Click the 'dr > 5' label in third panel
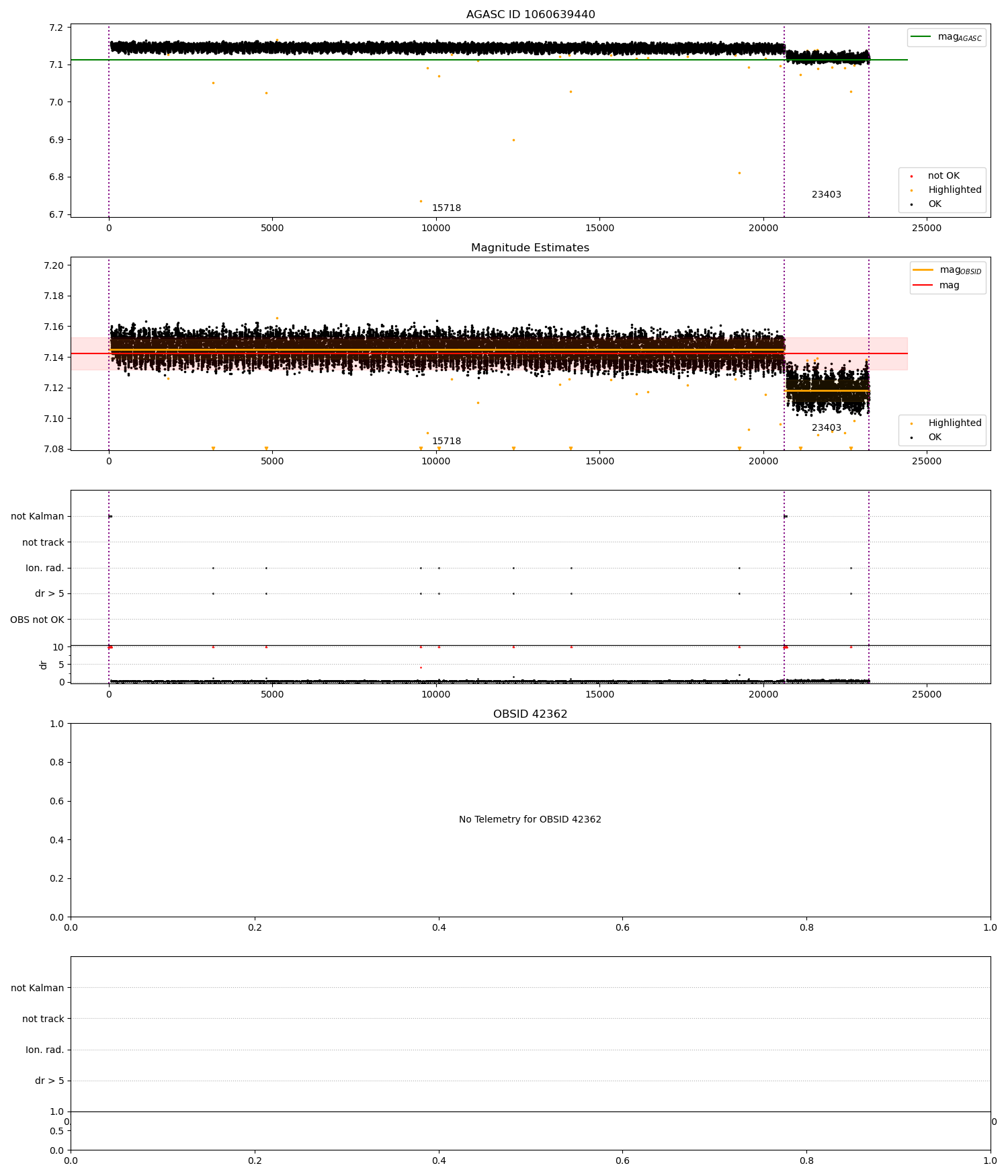 click(x=50, y=594)
